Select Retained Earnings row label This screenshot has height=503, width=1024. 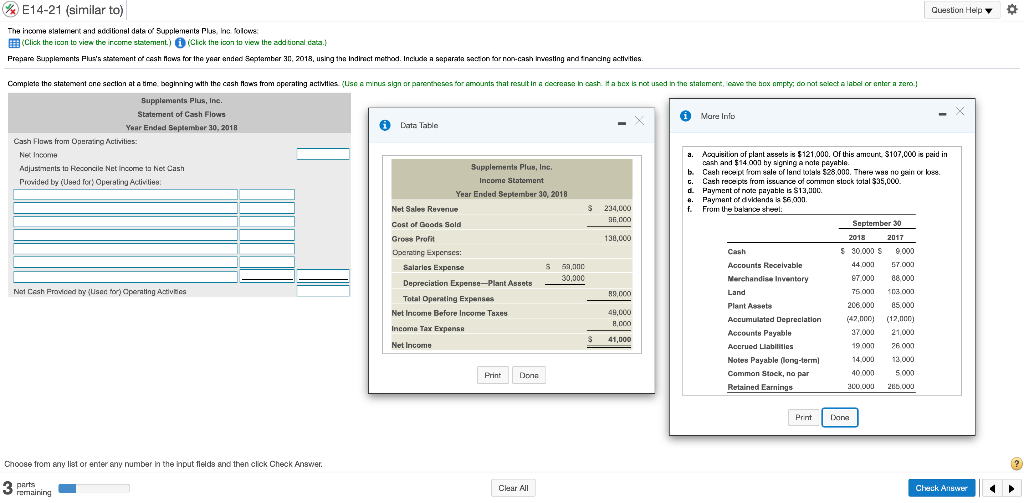[x=760, y=387]
